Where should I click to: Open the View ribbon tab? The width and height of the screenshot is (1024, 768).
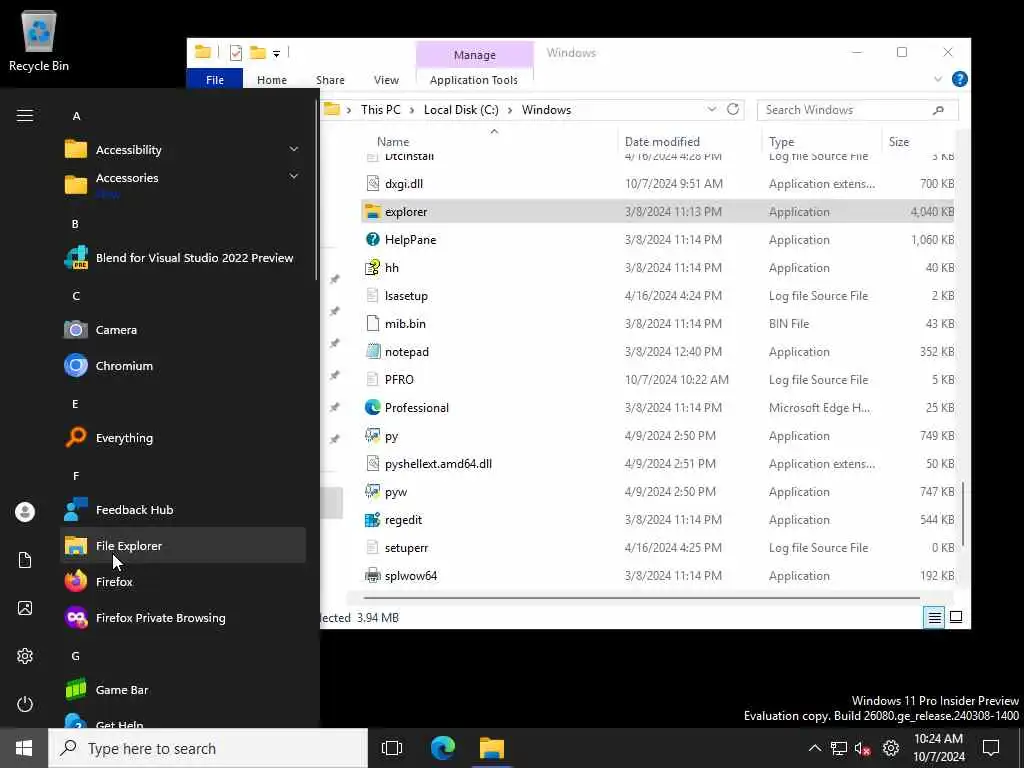click(x=386, y=80)
